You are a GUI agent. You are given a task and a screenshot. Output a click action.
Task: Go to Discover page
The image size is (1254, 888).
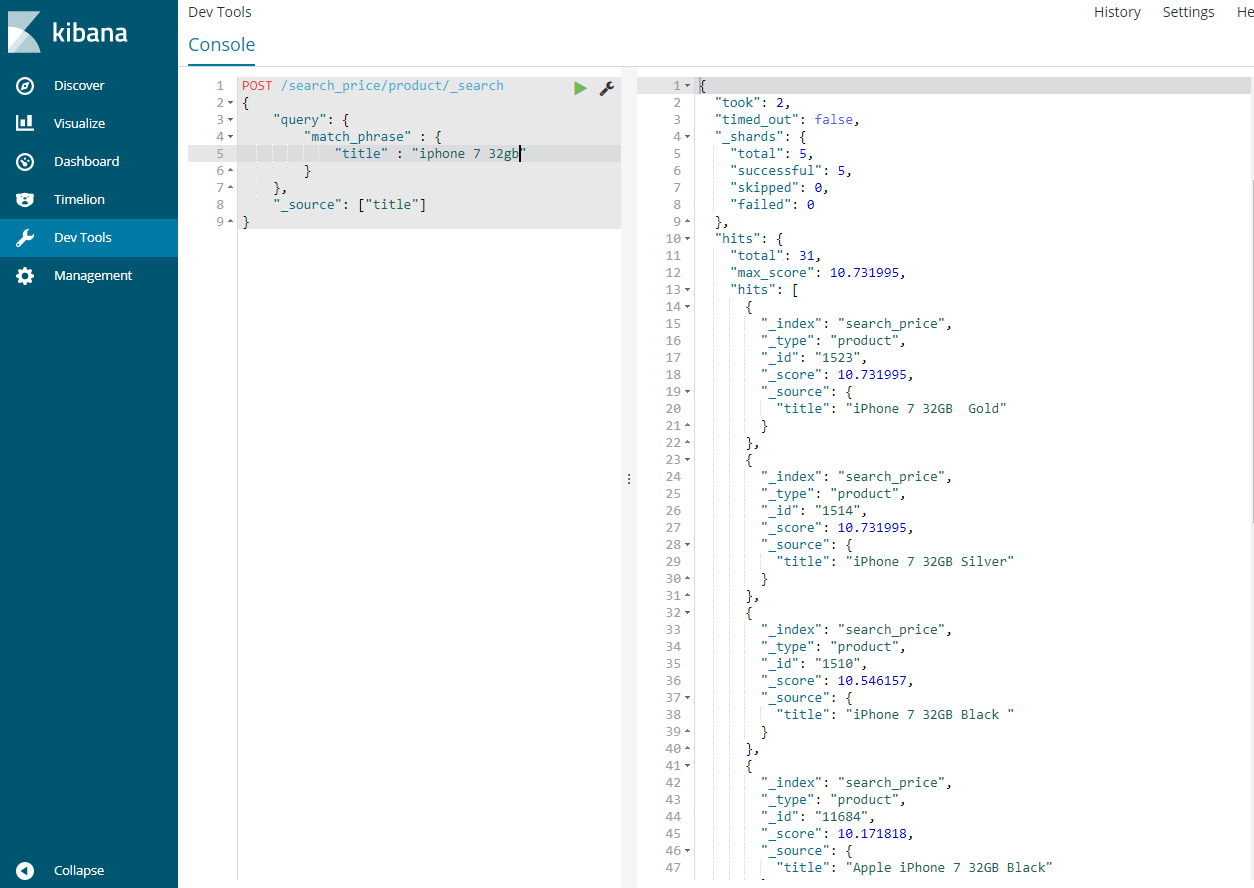point(79,85)
